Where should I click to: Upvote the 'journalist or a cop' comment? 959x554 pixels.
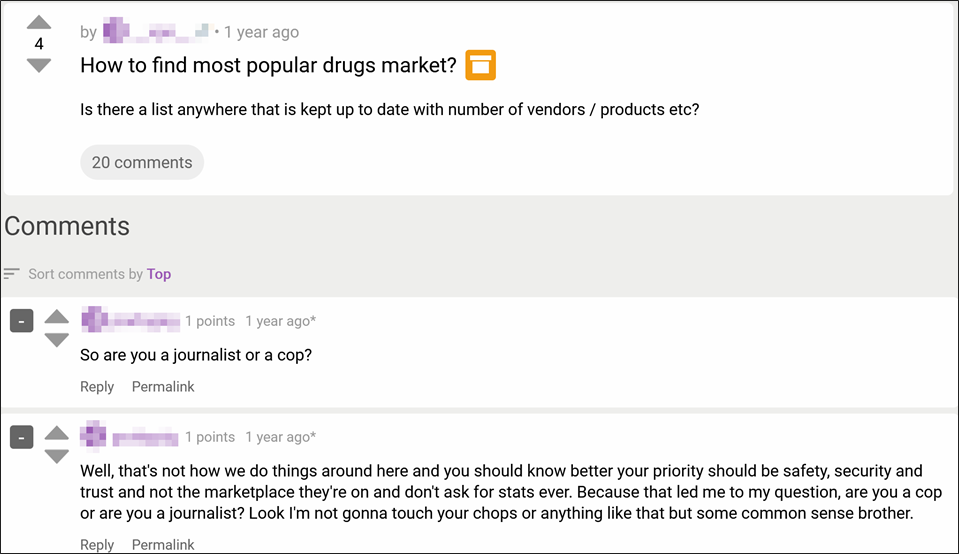pos(57,316)
